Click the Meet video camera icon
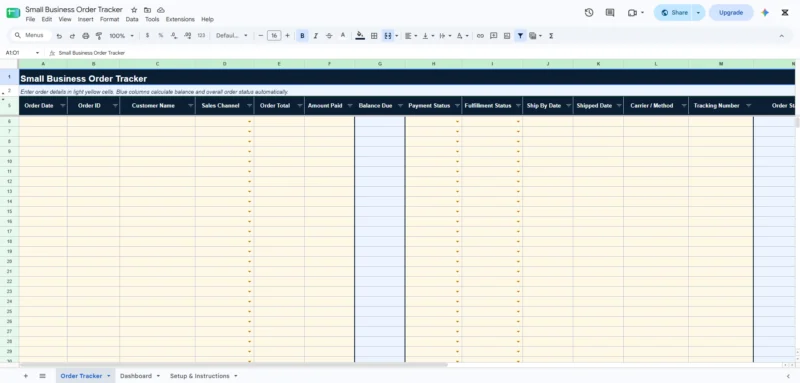Viewport: 800px width, 383px height. click(633, 13)
